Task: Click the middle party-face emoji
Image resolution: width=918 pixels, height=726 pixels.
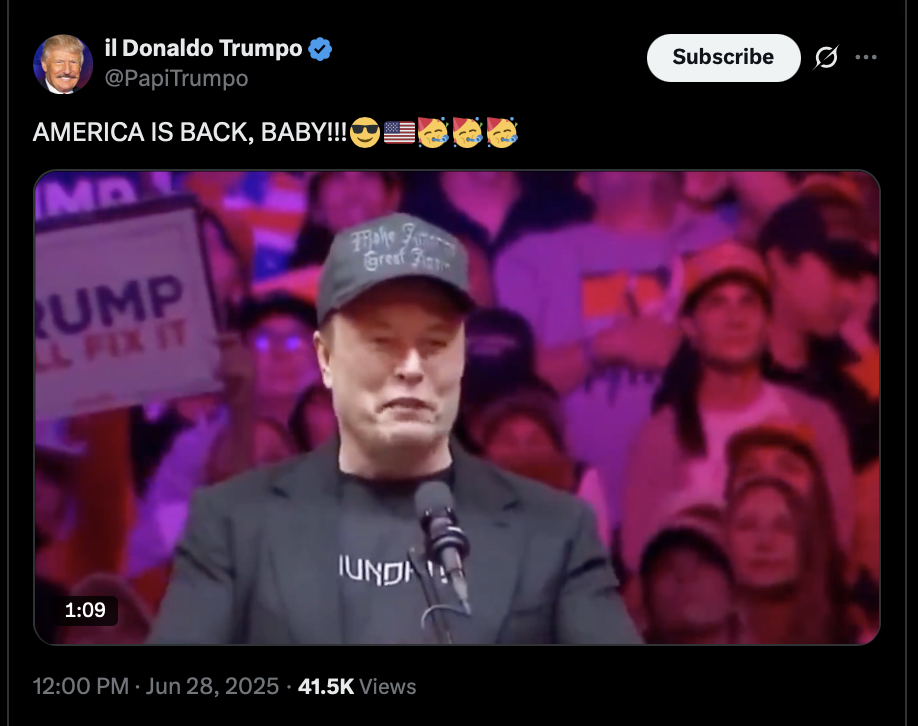Action: coord(467,132)
